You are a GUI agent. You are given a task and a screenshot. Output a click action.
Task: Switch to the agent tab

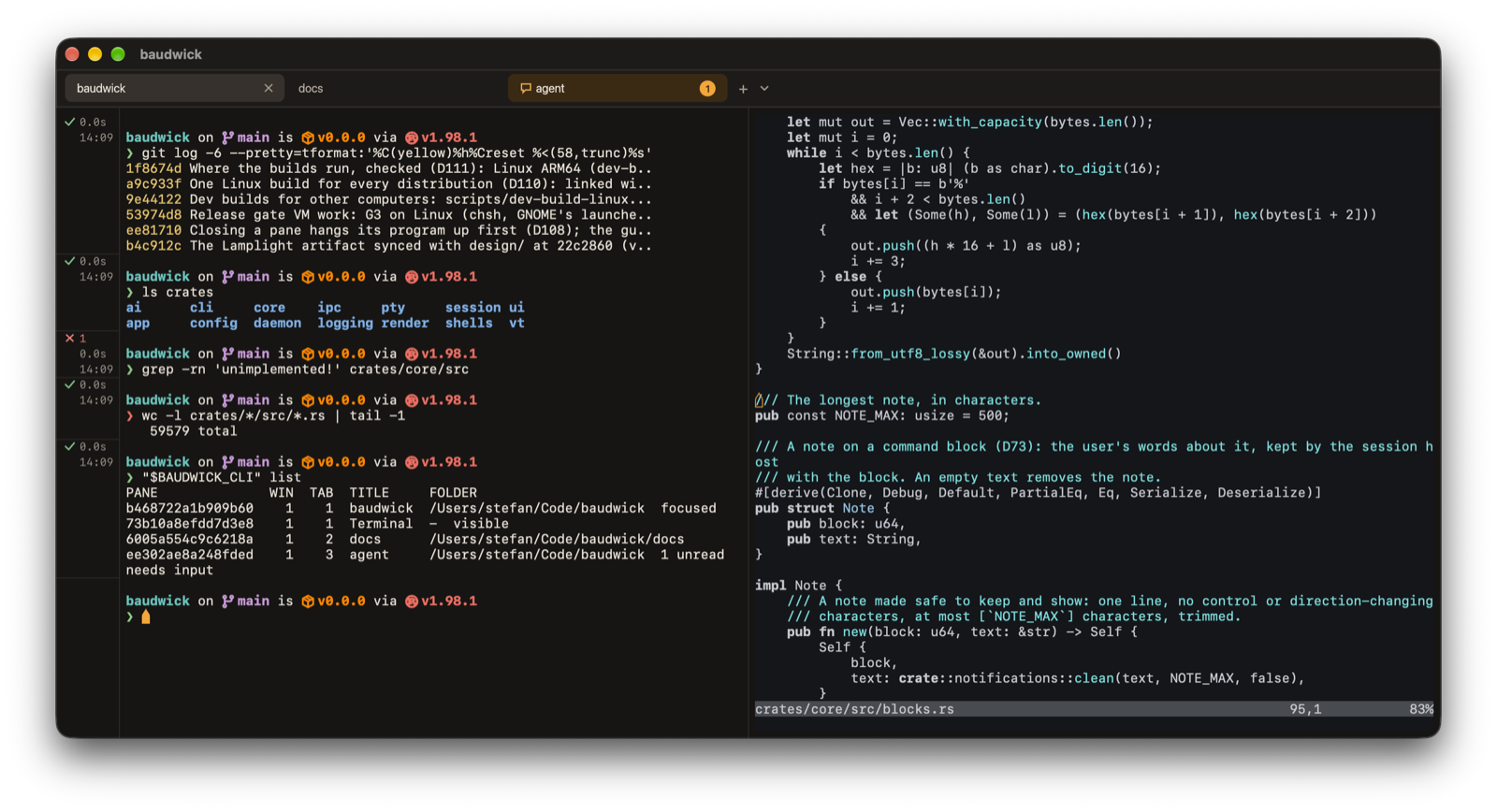pos(618,88)
